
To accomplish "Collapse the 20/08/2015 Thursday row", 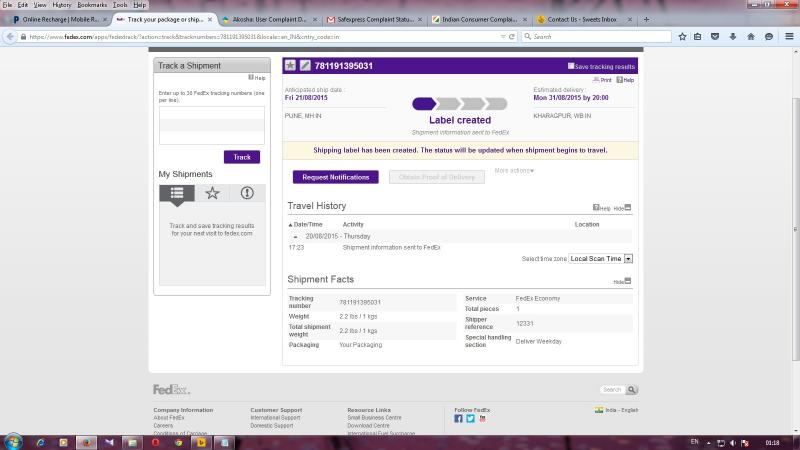I will 295,237.
